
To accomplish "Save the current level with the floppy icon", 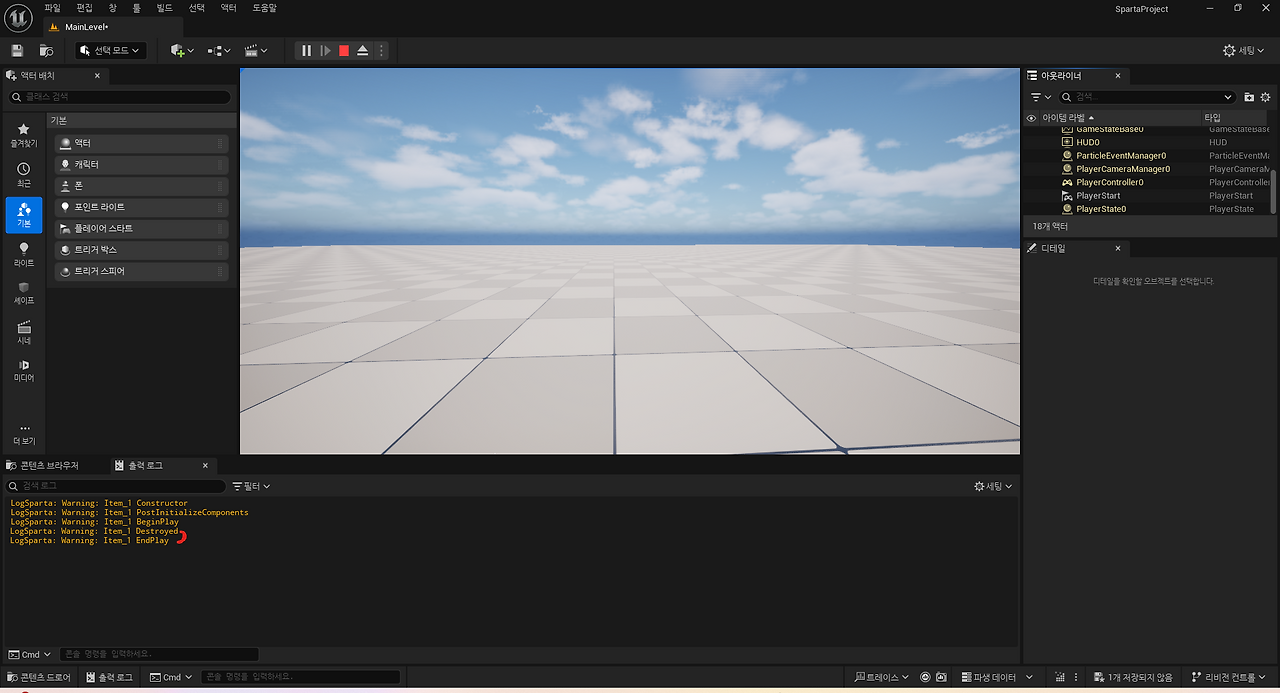I will 17,50.
